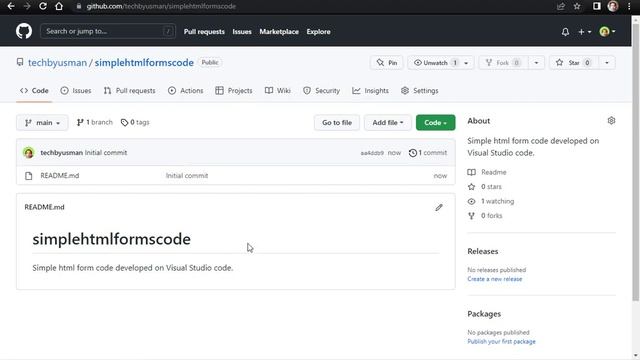
Task: Open Projects tab
Action: pyautogui.click(x=234, y=91)
